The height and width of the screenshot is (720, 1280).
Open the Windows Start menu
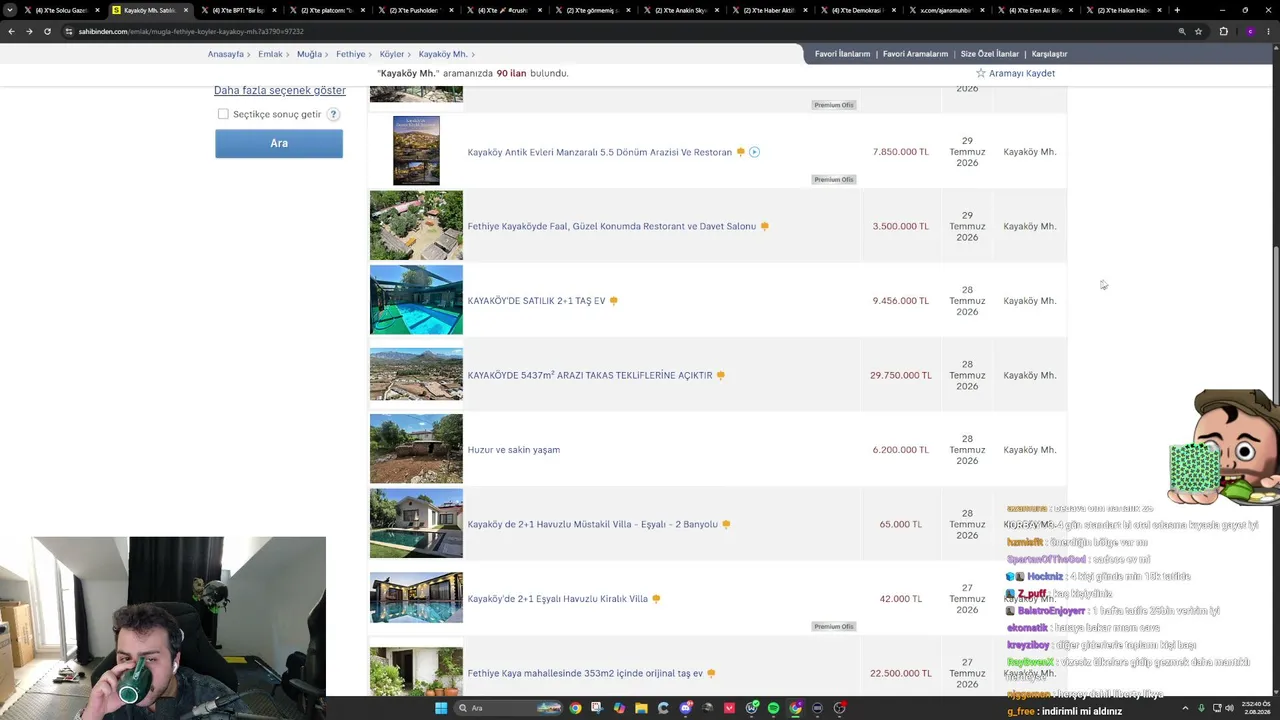pos(441,708)
